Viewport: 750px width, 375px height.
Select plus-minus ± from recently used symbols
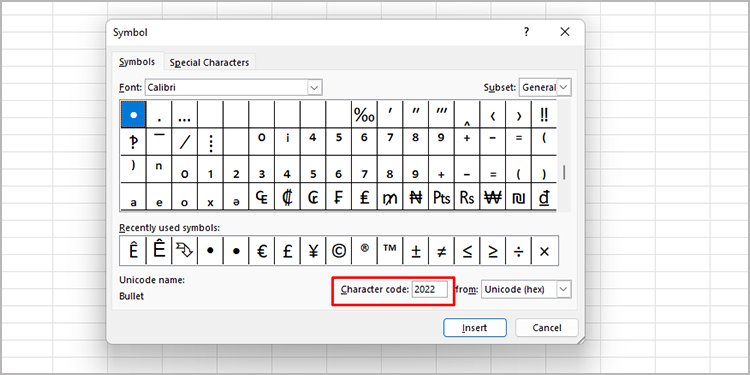coord(416,251)
